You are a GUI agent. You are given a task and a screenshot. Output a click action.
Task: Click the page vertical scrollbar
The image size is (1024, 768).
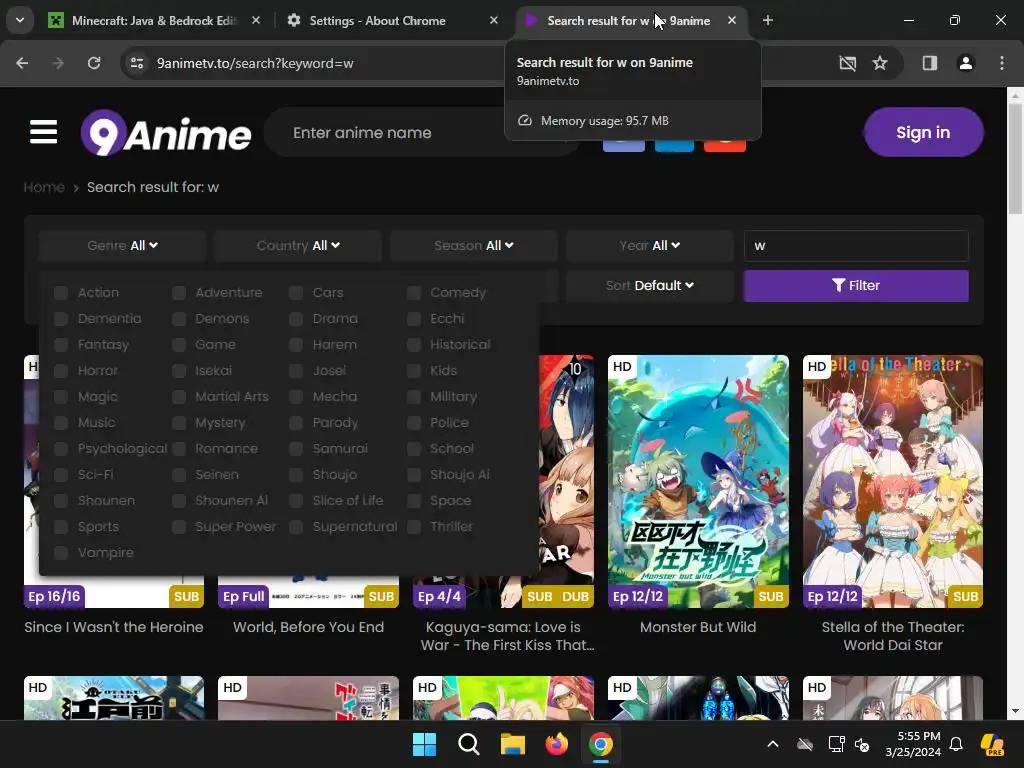point(1015,159)
